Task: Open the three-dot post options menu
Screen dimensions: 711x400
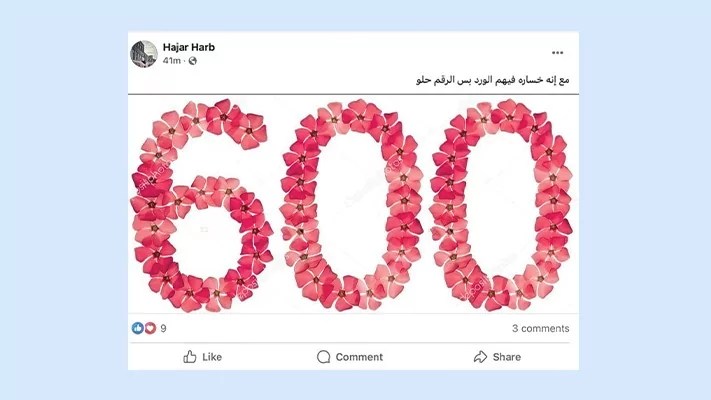Action: coord(557,53)
